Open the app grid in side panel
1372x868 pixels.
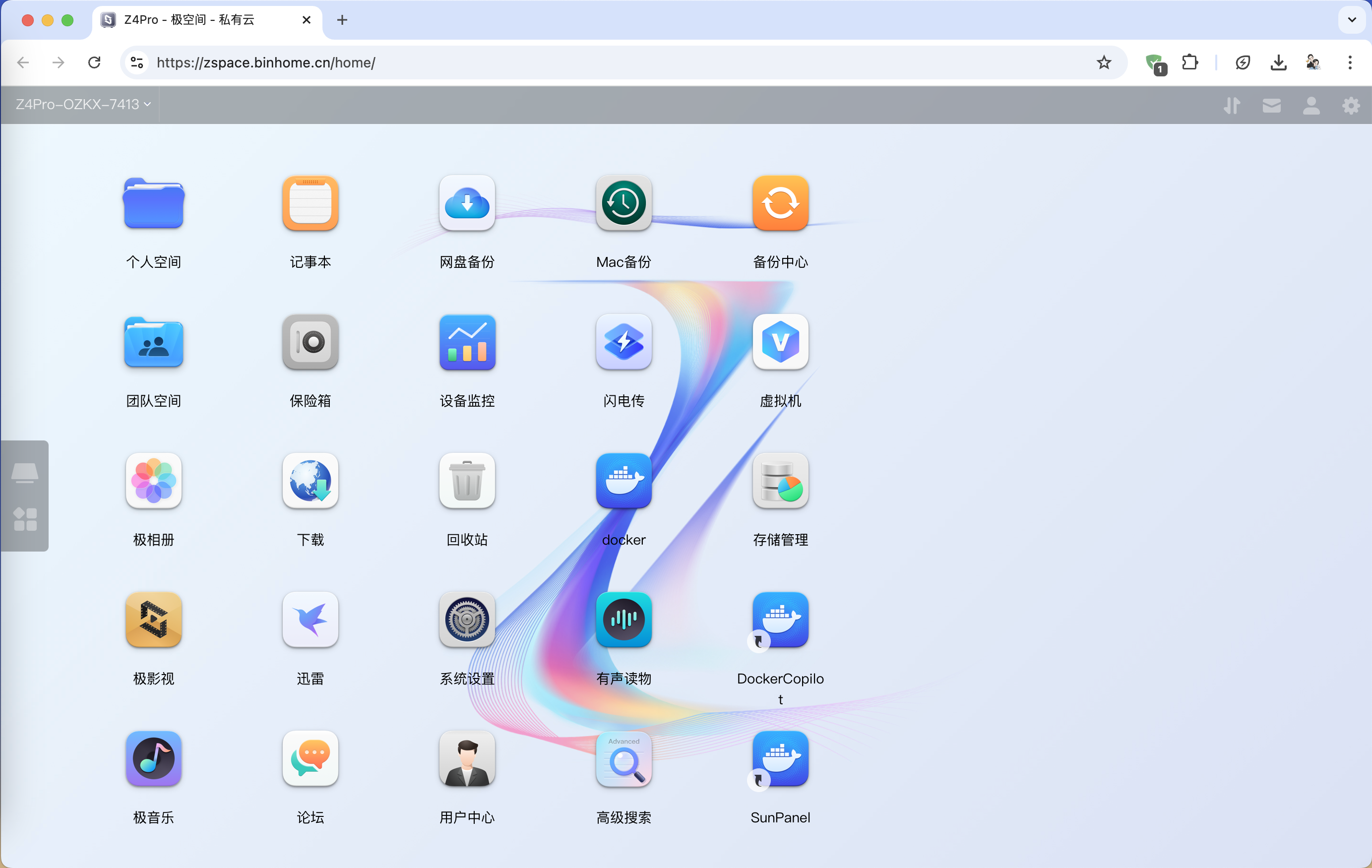point(24,519)
